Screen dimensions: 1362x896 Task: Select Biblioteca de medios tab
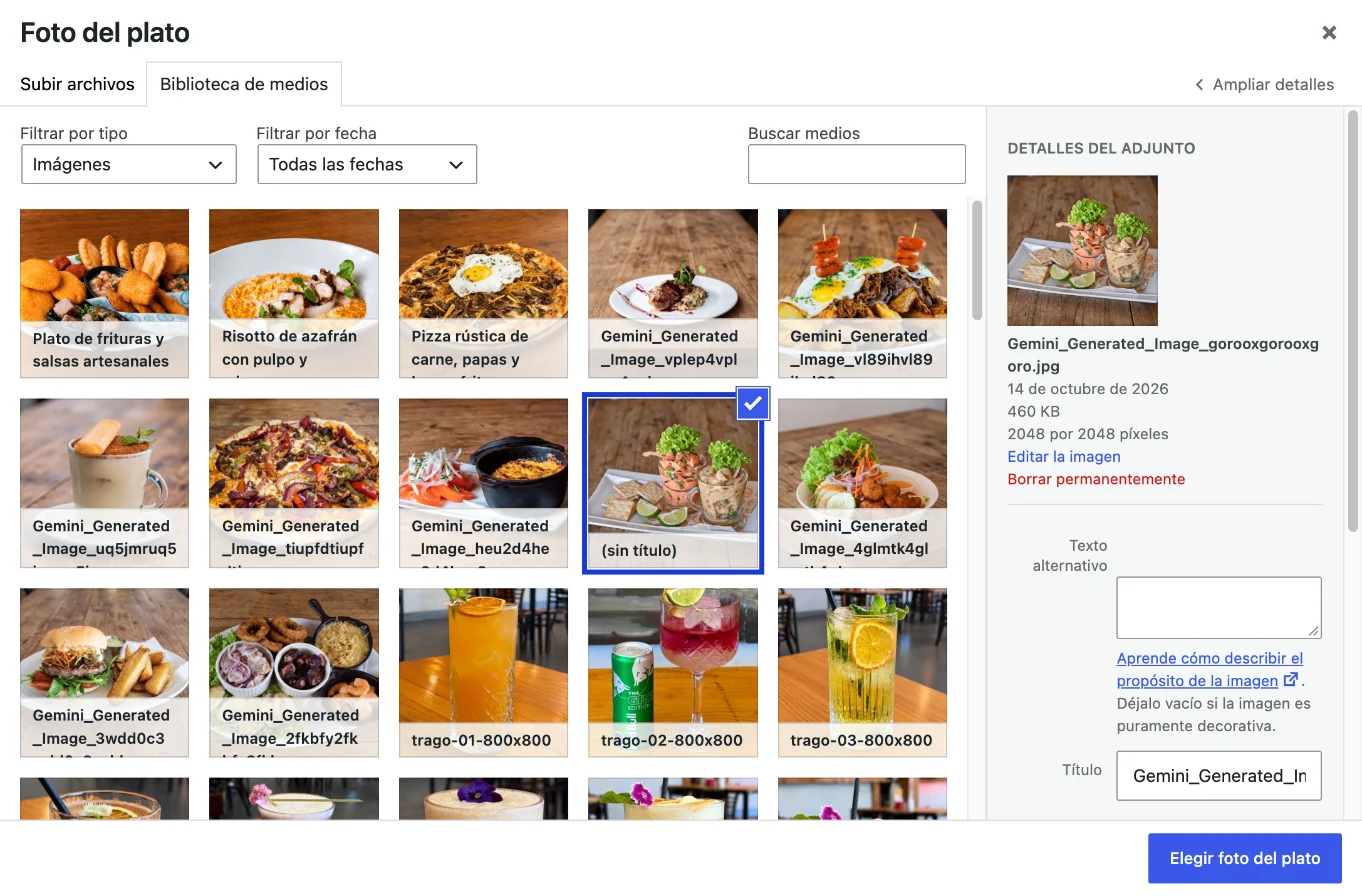(244, 84)
